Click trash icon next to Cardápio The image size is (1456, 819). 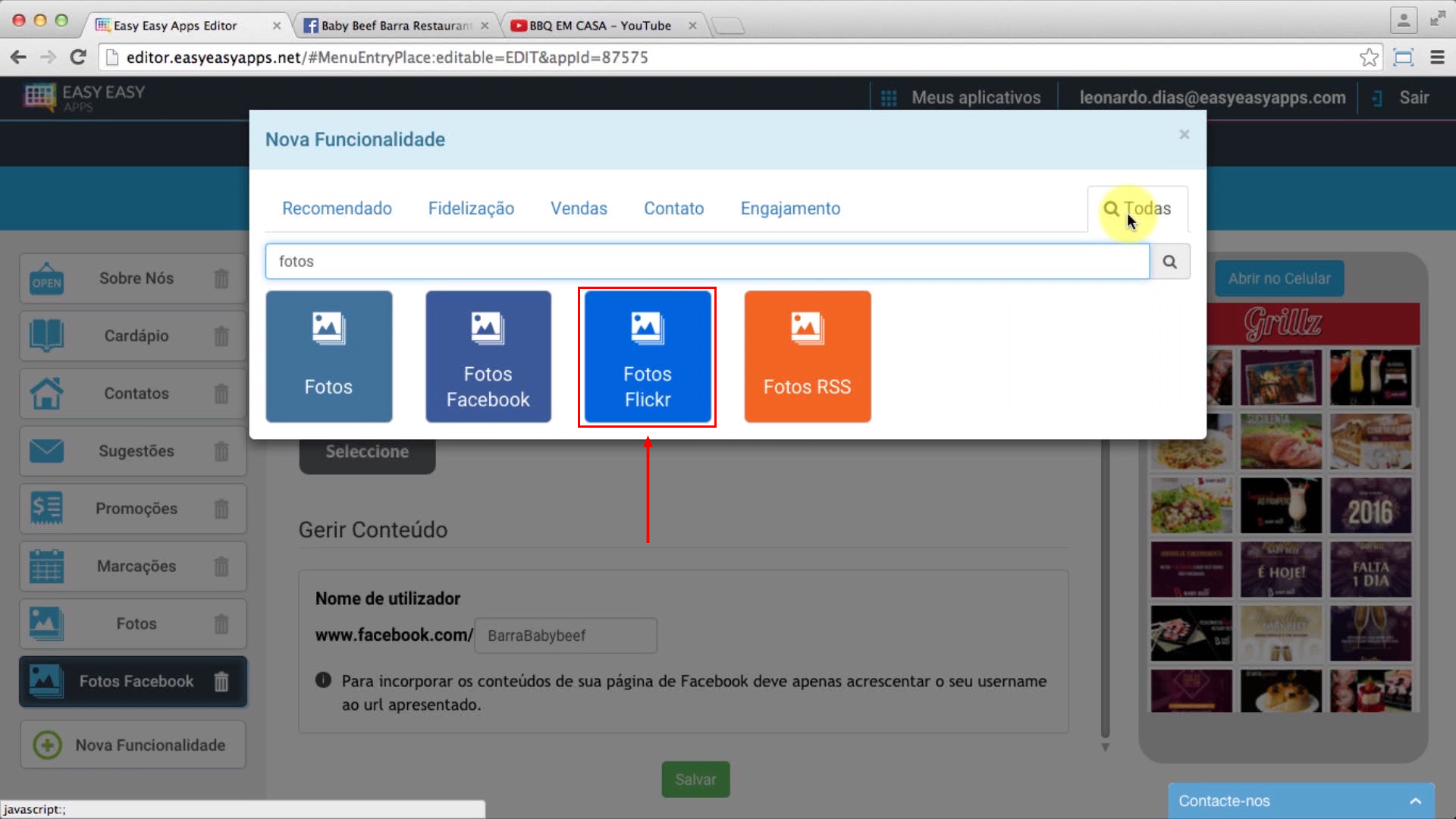221,336
